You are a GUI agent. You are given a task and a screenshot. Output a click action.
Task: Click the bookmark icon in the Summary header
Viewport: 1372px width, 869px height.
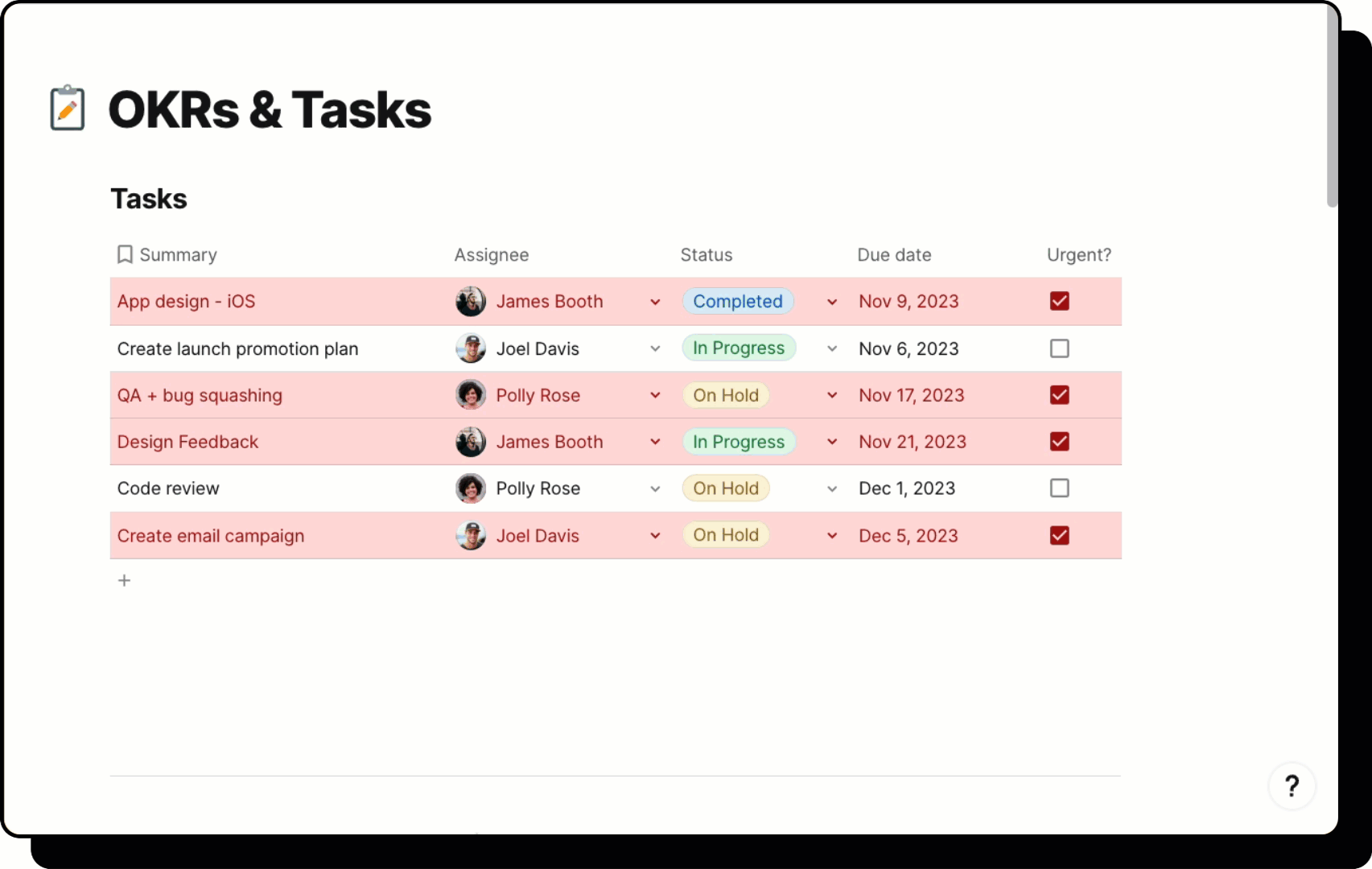tap(125, 255)
